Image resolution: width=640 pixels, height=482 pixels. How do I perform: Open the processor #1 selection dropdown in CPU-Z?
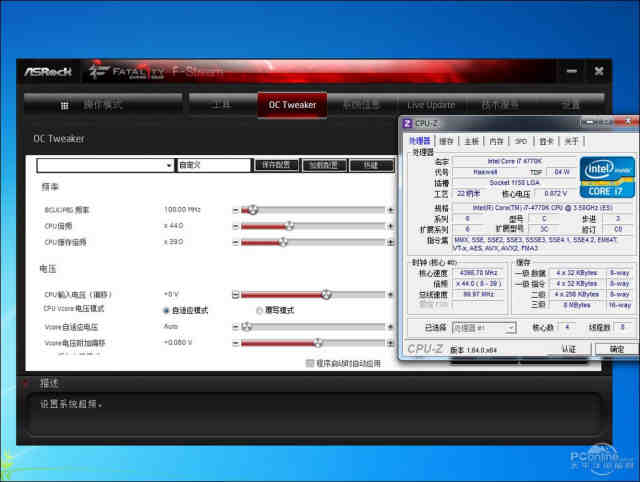[x=484, y=328]
